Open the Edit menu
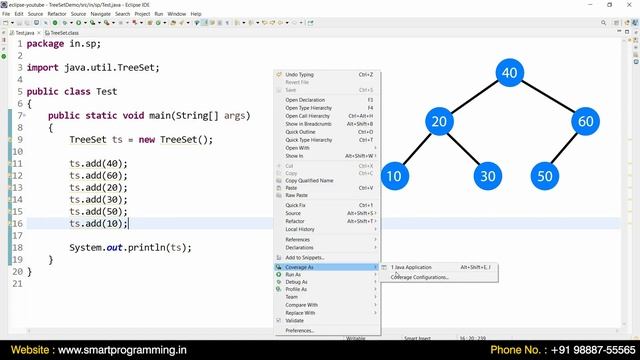 [19, 14]
